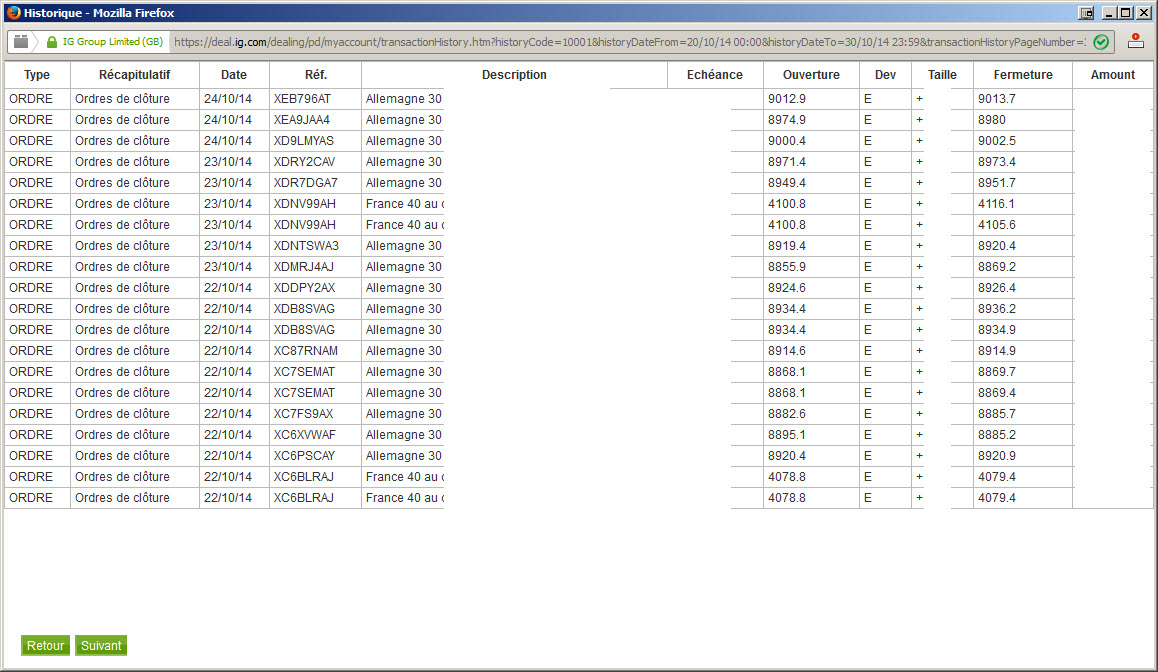Select reference XD9LMYAS

[x=304, y=140]
